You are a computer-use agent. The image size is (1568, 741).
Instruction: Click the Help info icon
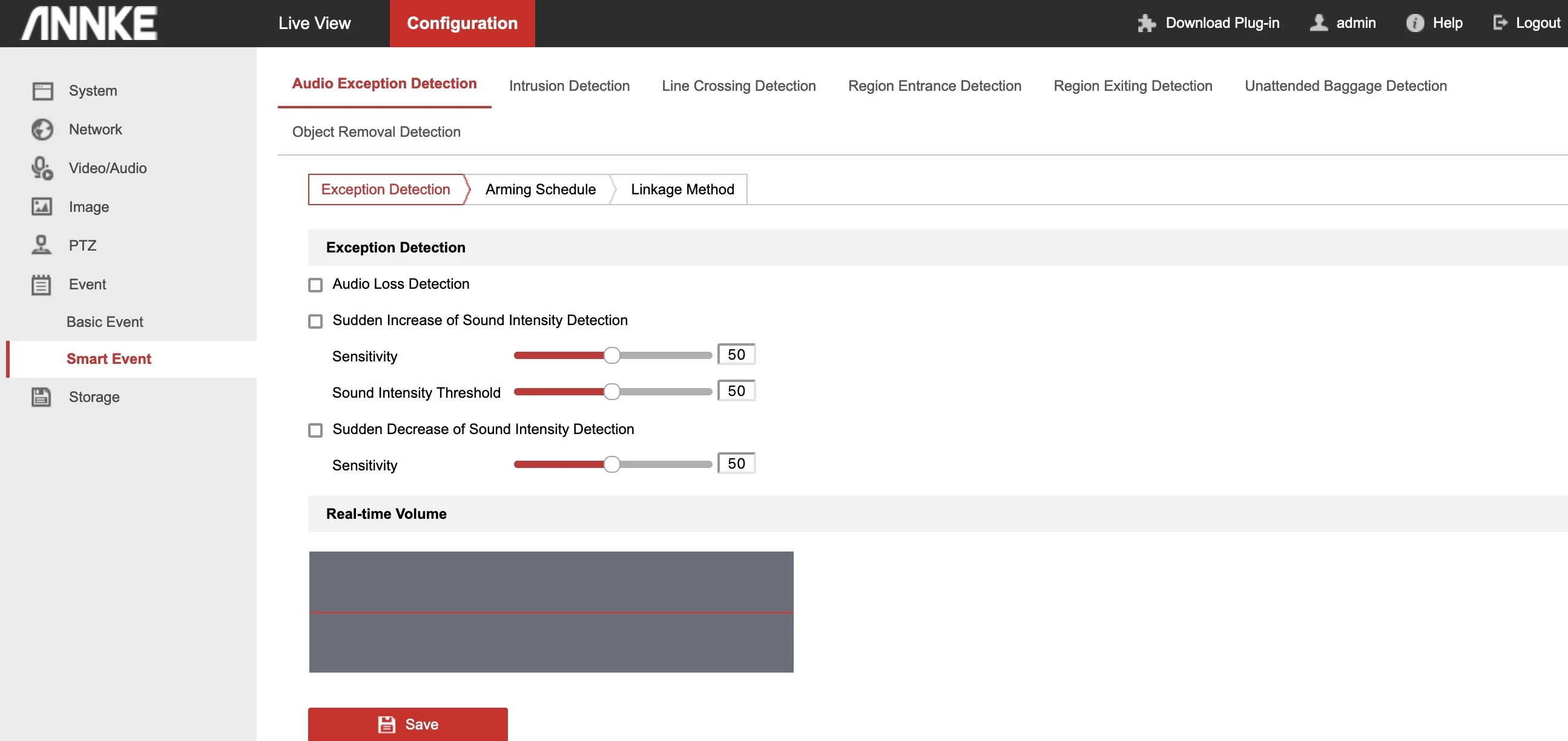pyautogui.click(x=1415, y=23)
